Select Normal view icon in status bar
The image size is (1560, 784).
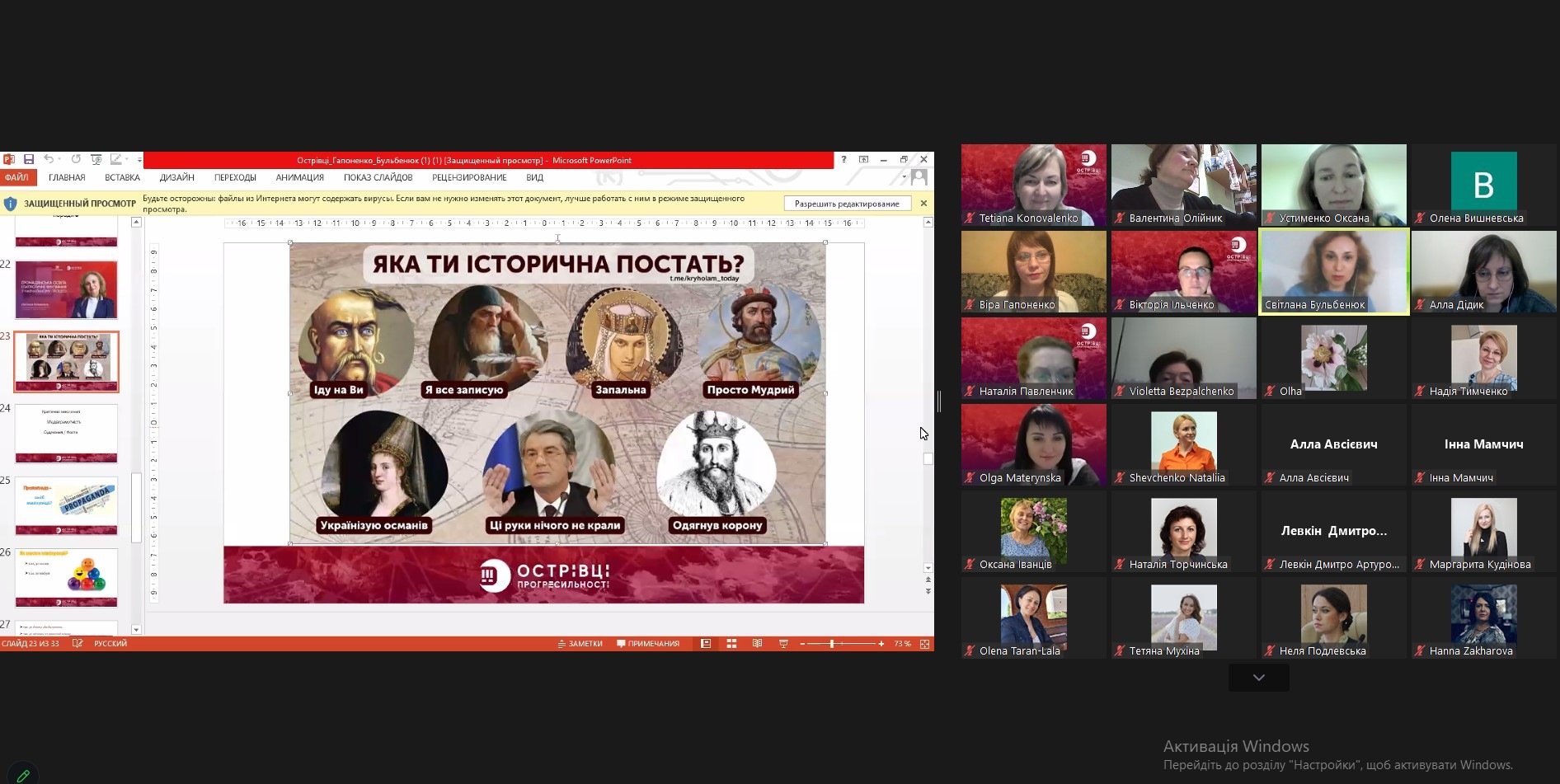click(x=706, y=644)
